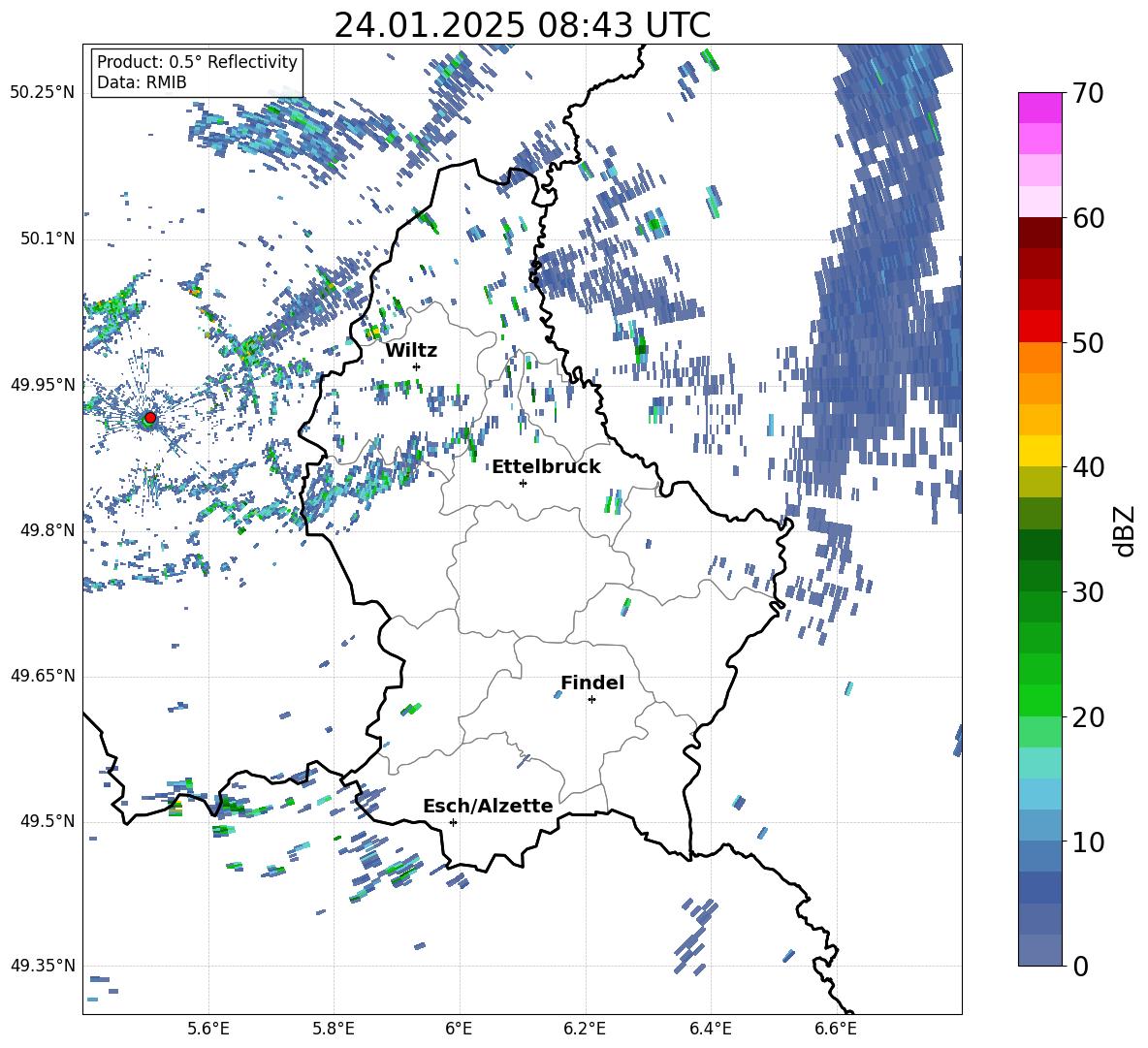
Task: Select the Esch/Alzette city label
Action: pos(488,806)
